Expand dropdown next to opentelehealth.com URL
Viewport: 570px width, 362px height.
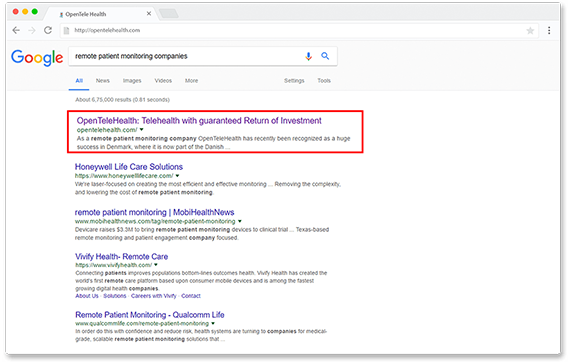pyautogui.click(x=142, y=130)
